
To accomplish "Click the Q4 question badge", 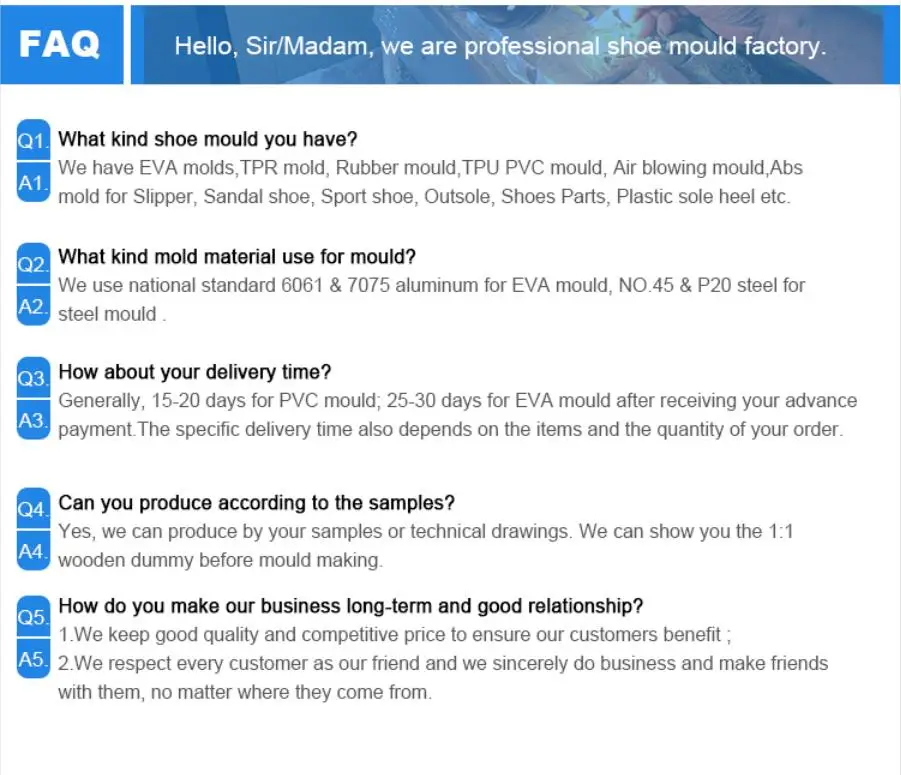I will (x=33, y=509).
